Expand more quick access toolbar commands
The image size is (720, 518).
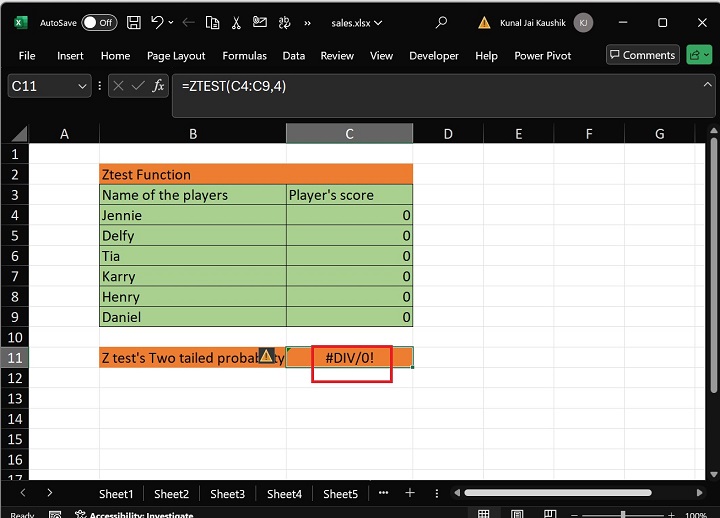point(307,23)
